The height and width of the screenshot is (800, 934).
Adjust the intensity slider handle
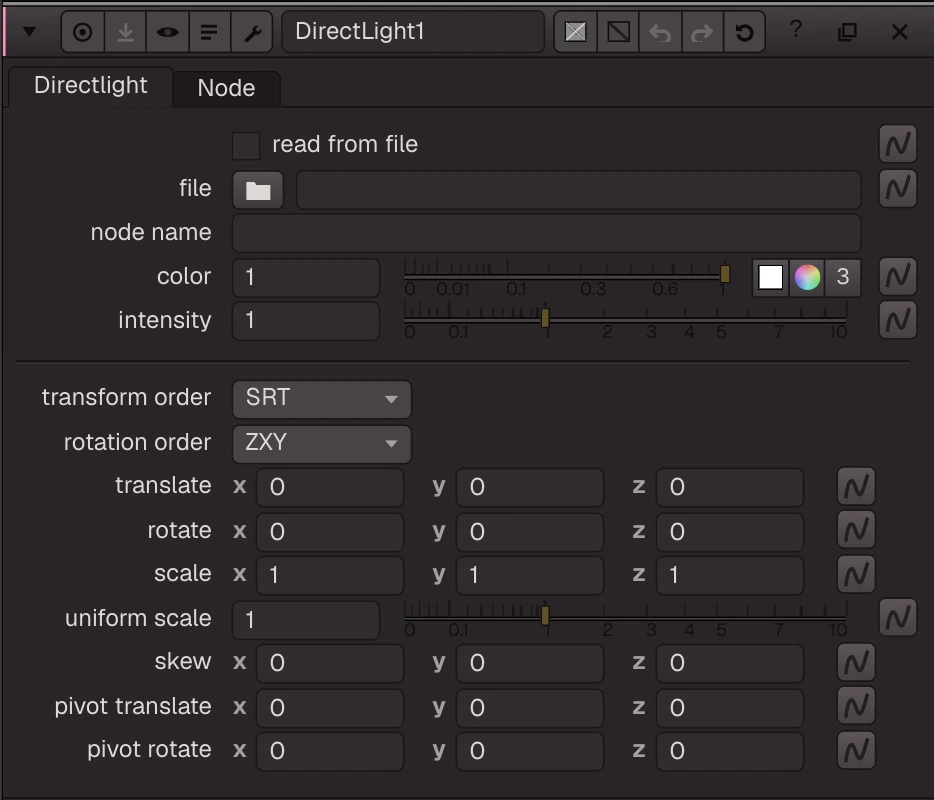pyautogui.click(x=545, y=317)
